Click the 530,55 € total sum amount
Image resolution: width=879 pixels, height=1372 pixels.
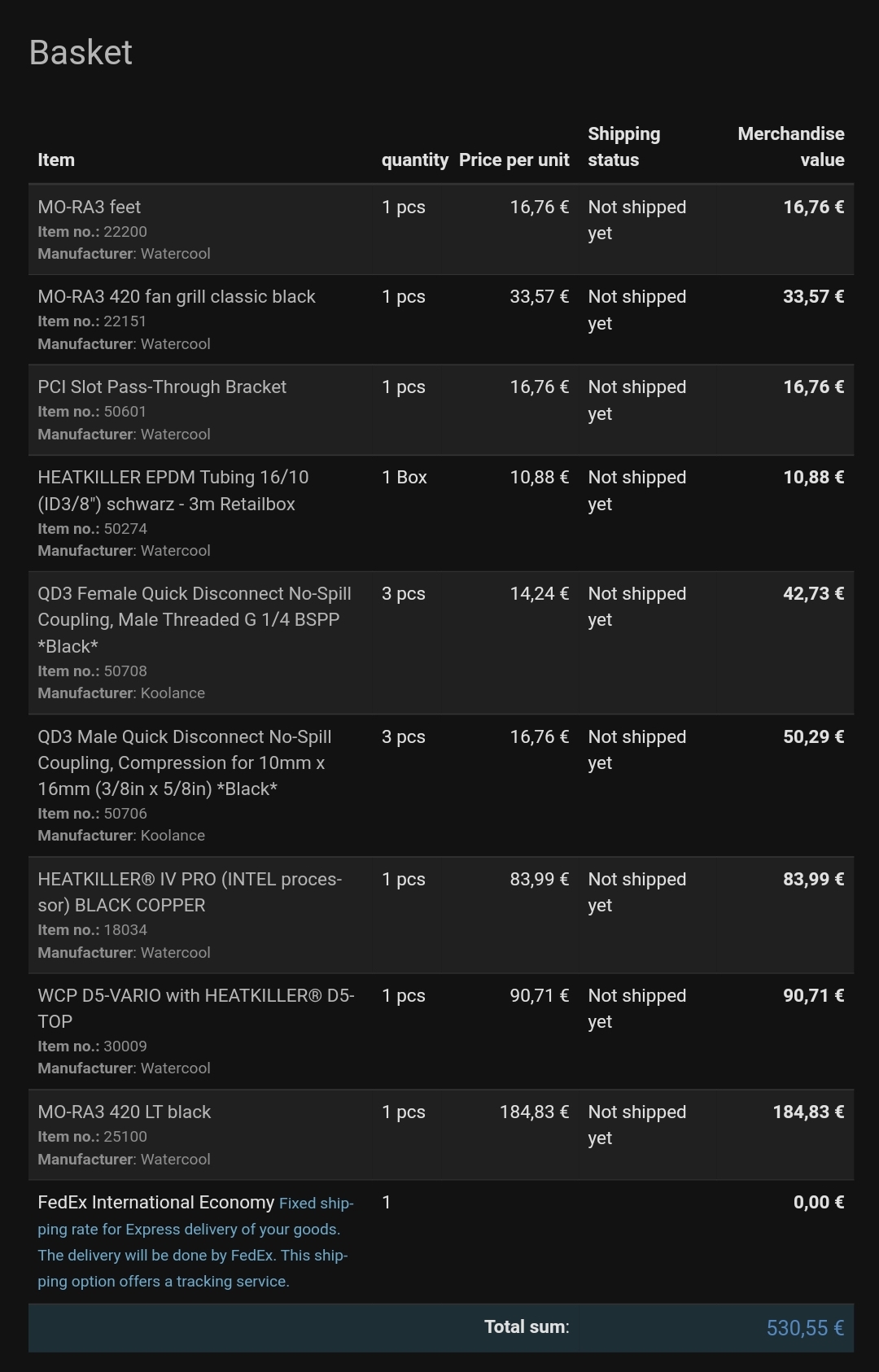click(x=804, y=1328)
